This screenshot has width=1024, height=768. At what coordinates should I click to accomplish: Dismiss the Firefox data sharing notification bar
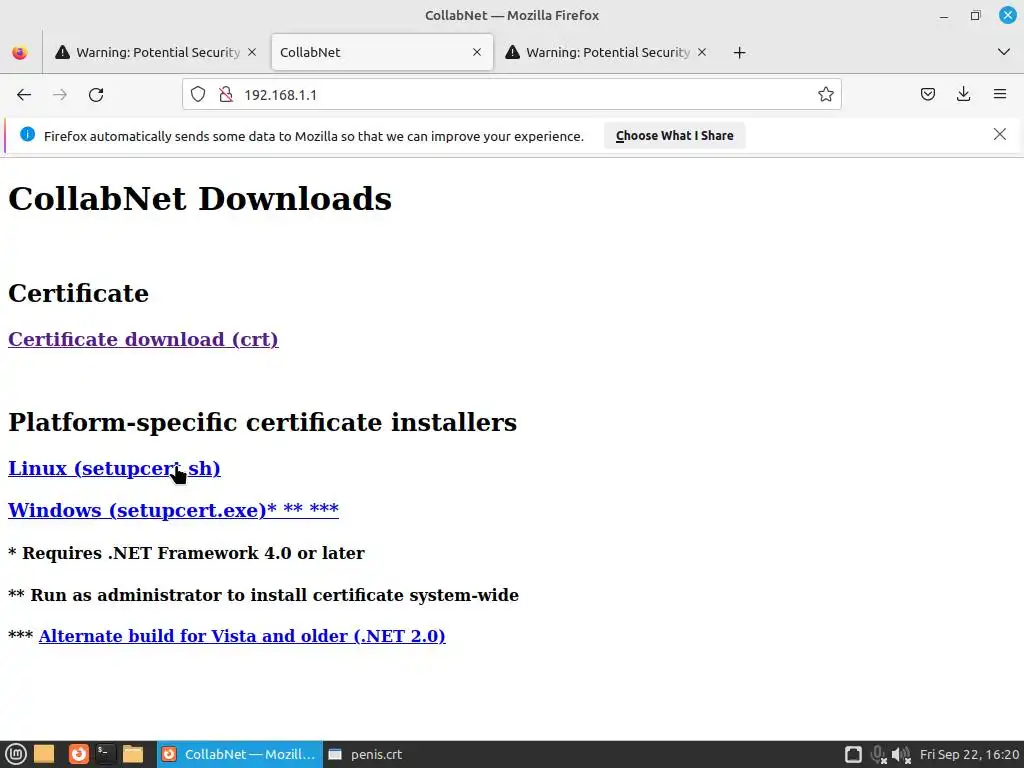point(999,135)
